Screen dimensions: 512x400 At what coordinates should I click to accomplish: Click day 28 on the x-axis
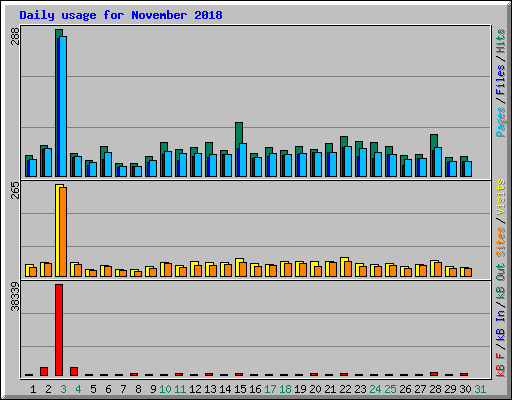[435, 389]
